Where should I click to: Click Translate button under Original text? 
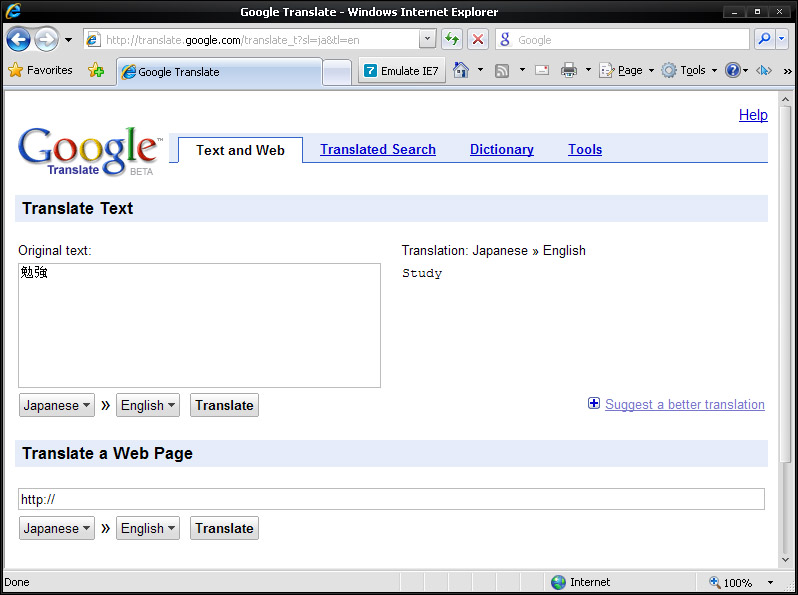click(224, 405)
